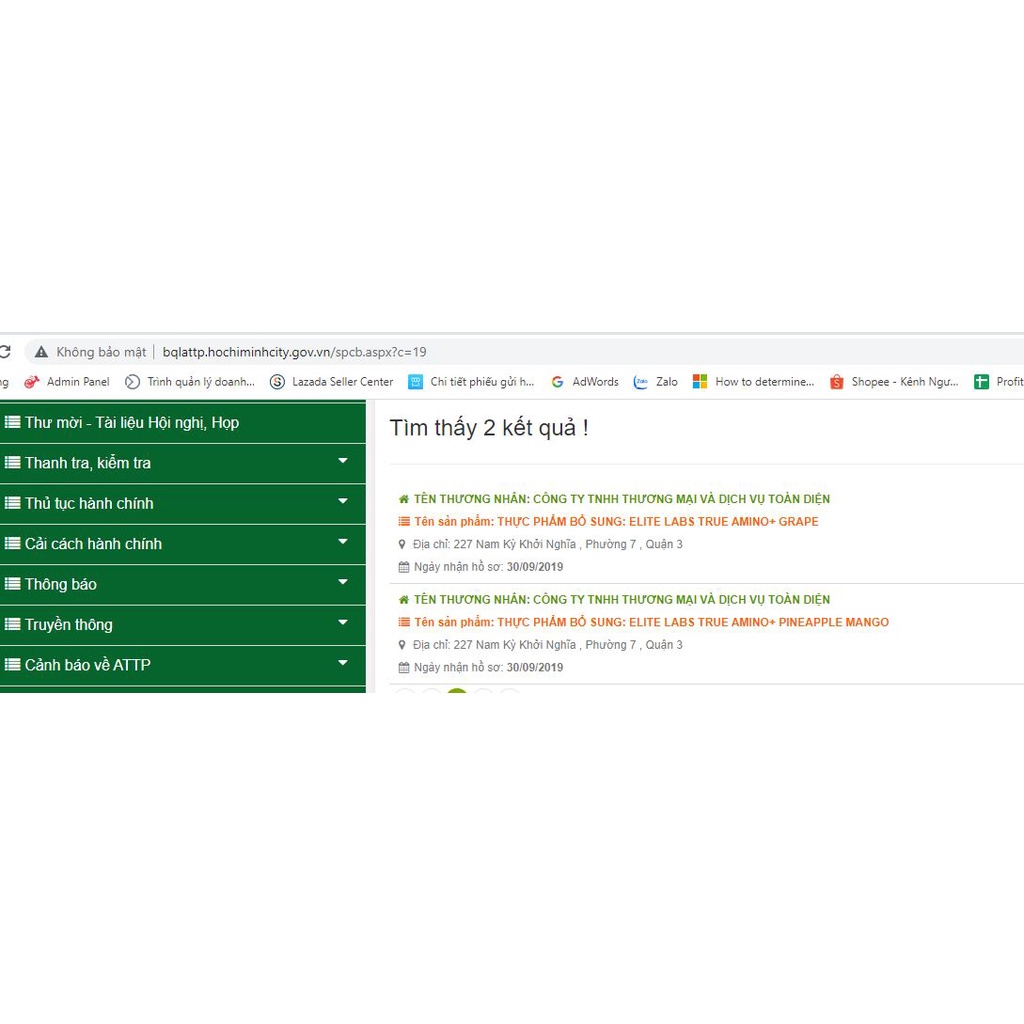Open the 'Truyền thông' sidebar menu item
Screen dimensions: 1024x1024
[x=68, y=625]
